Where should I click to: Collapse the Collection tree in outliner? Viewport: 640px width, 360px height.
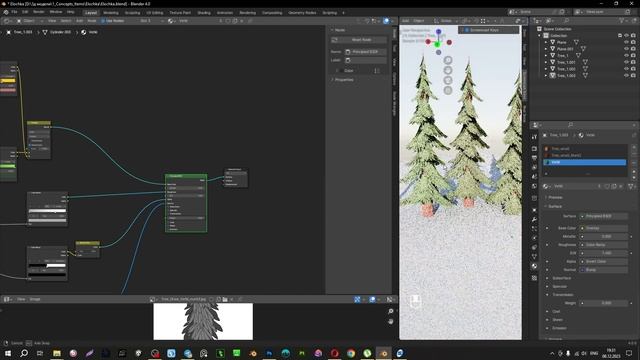point(540,36)
